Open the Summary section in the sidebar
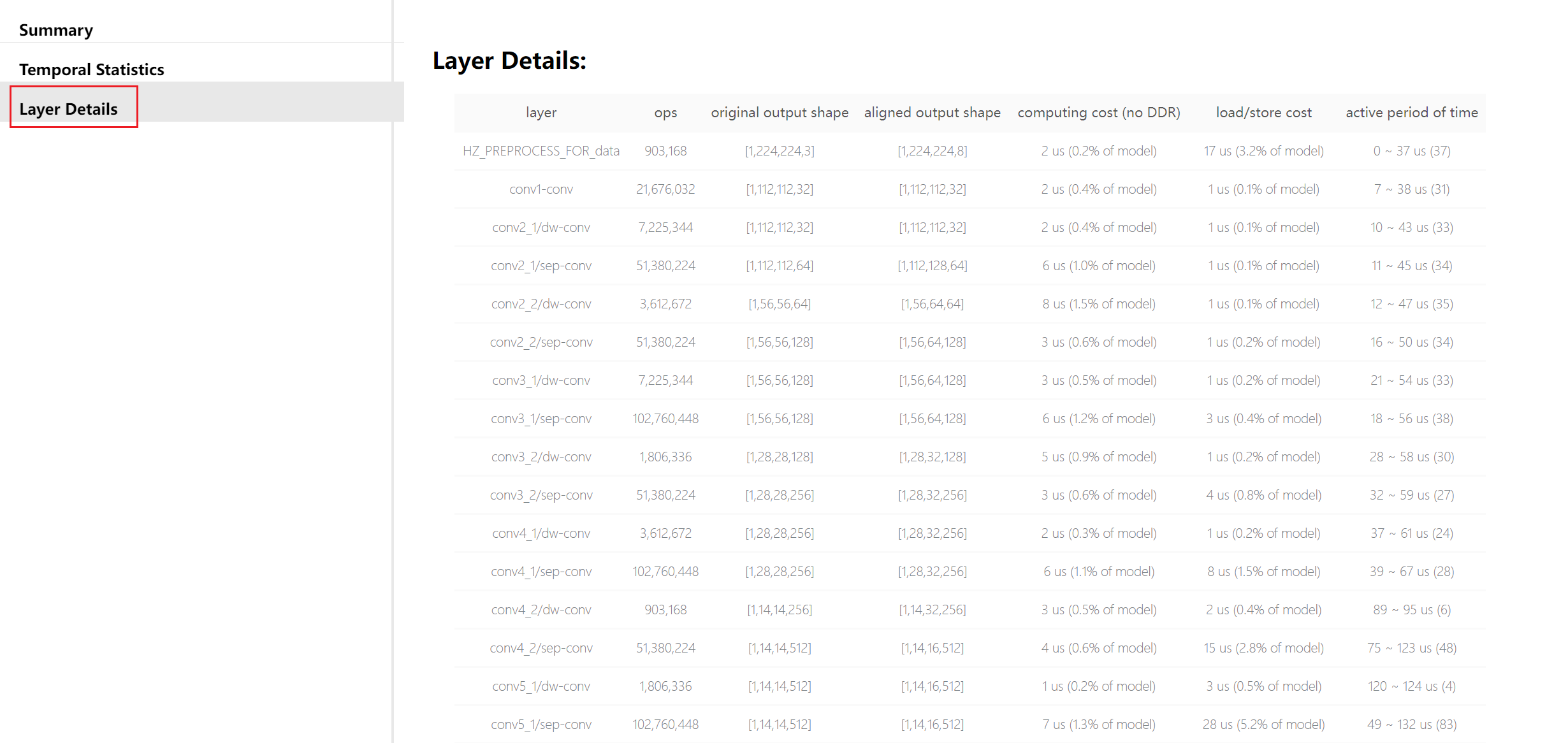 56,30
